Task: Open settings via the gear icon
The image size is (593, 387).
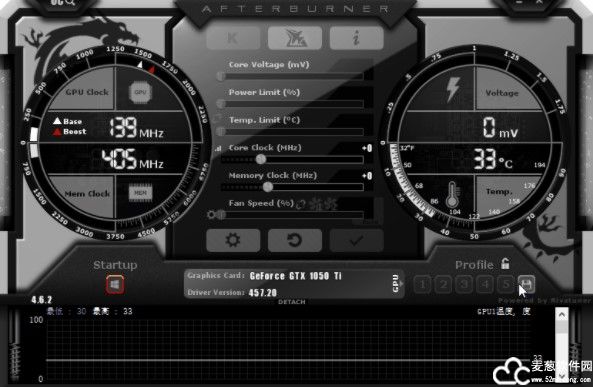Action: click(233, 240)
